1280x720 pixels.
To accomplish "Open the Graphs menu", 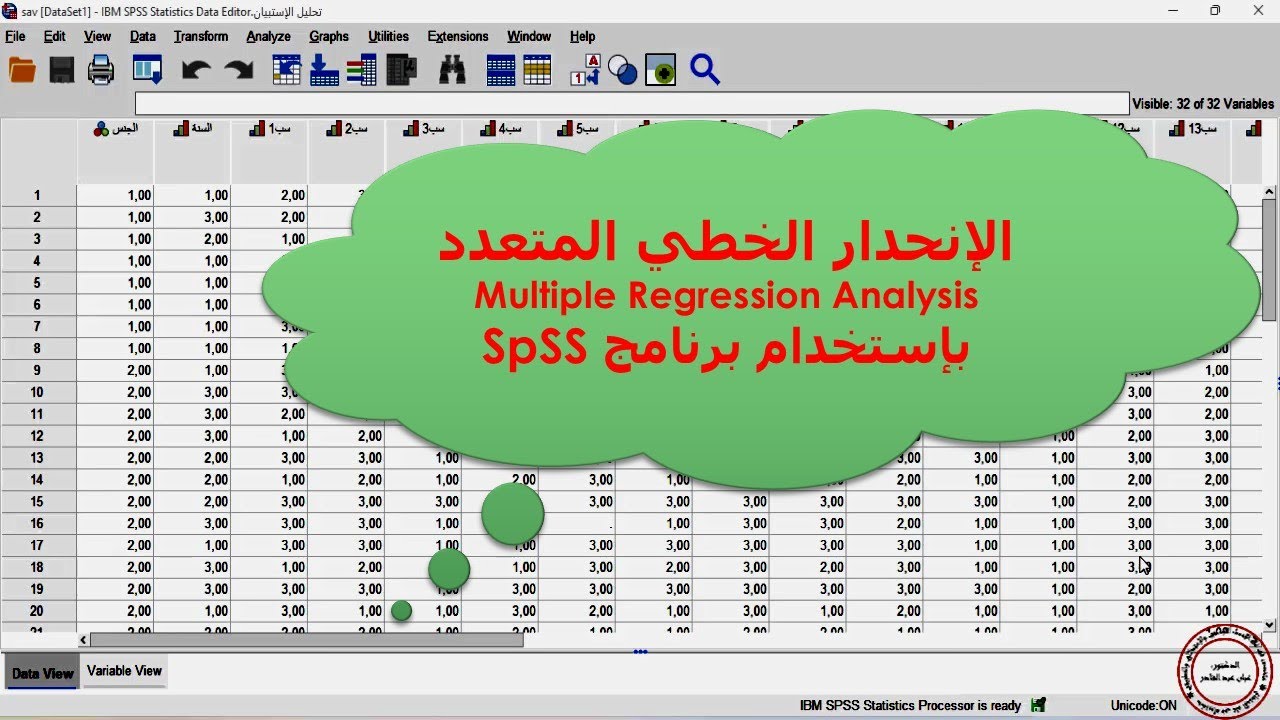I will coord(329,36).
